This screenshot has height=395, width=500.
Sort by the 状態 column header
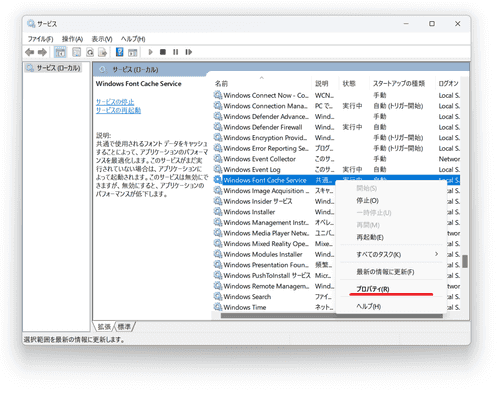(349, 83)
